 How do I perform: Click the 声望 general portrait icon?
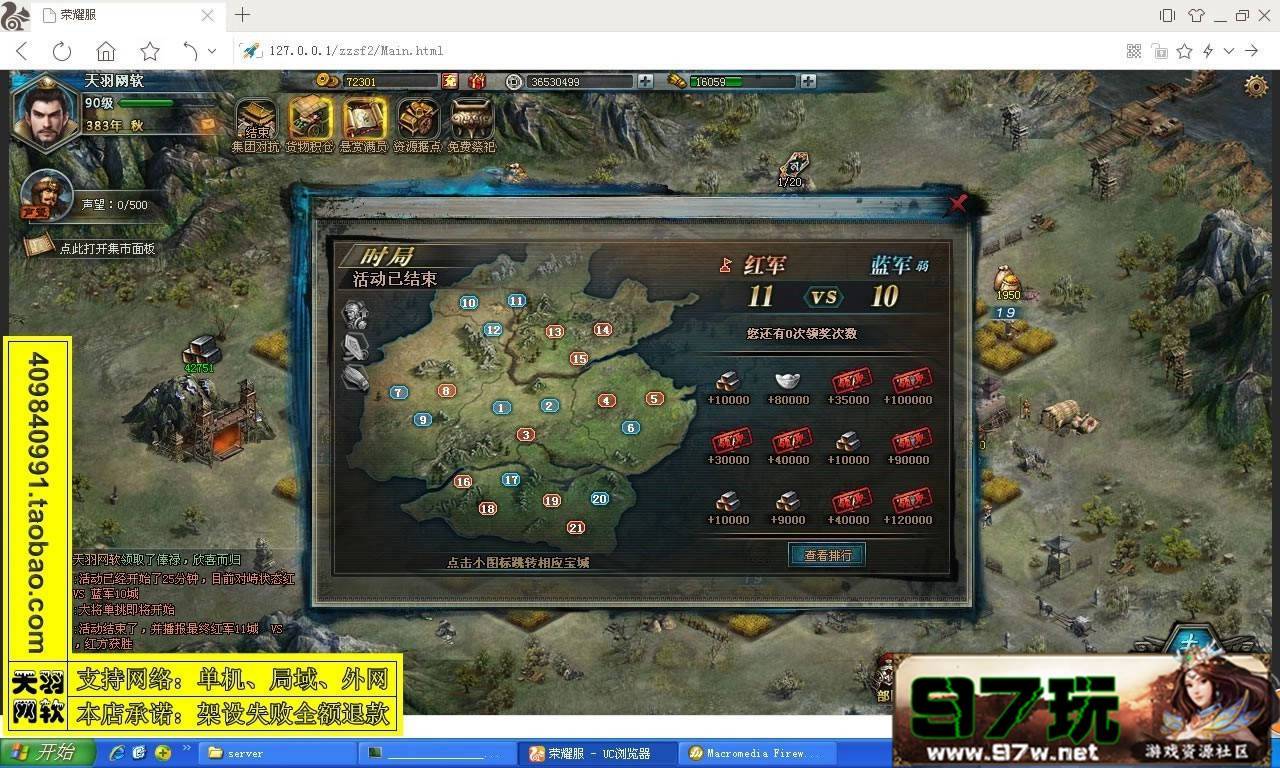(x=46, y=195)
